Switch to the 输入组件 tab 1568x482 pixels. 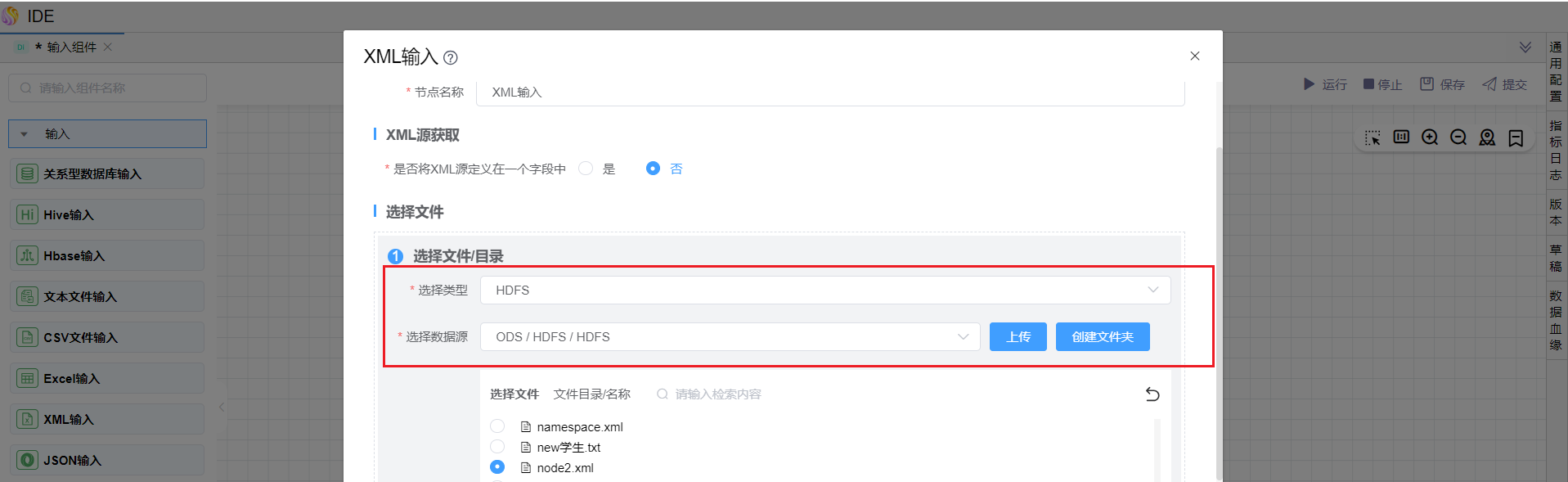(x=71, y=47)
